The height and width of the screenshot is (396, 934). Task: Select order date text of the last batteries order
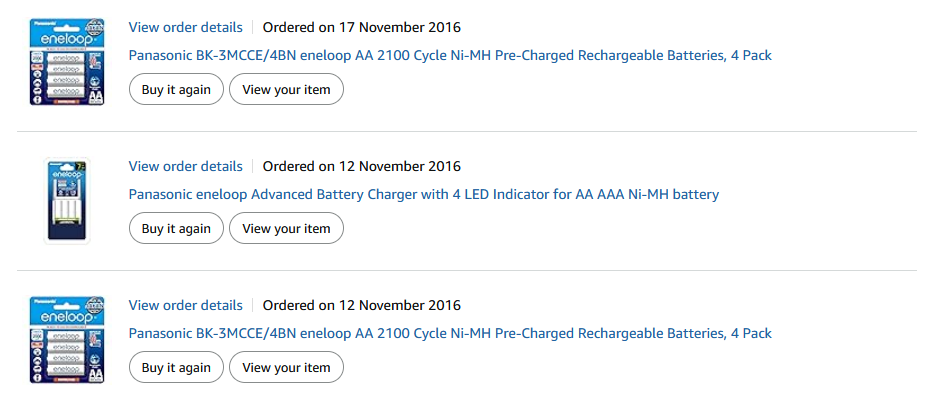(x=362, y=305)
